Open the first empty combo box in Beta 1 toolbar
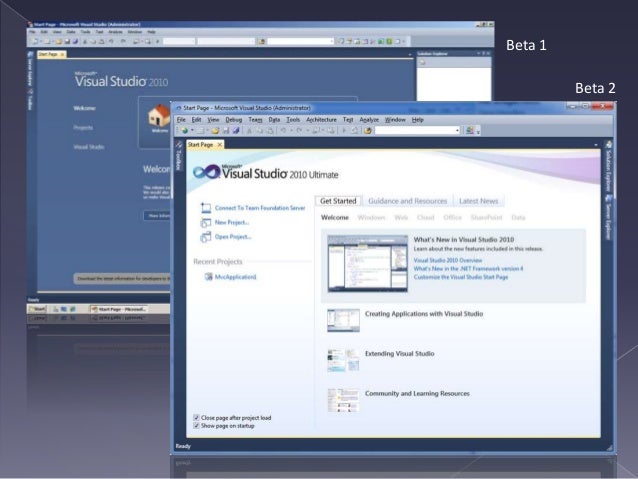The image size is (638, 479). pos(179,42)
